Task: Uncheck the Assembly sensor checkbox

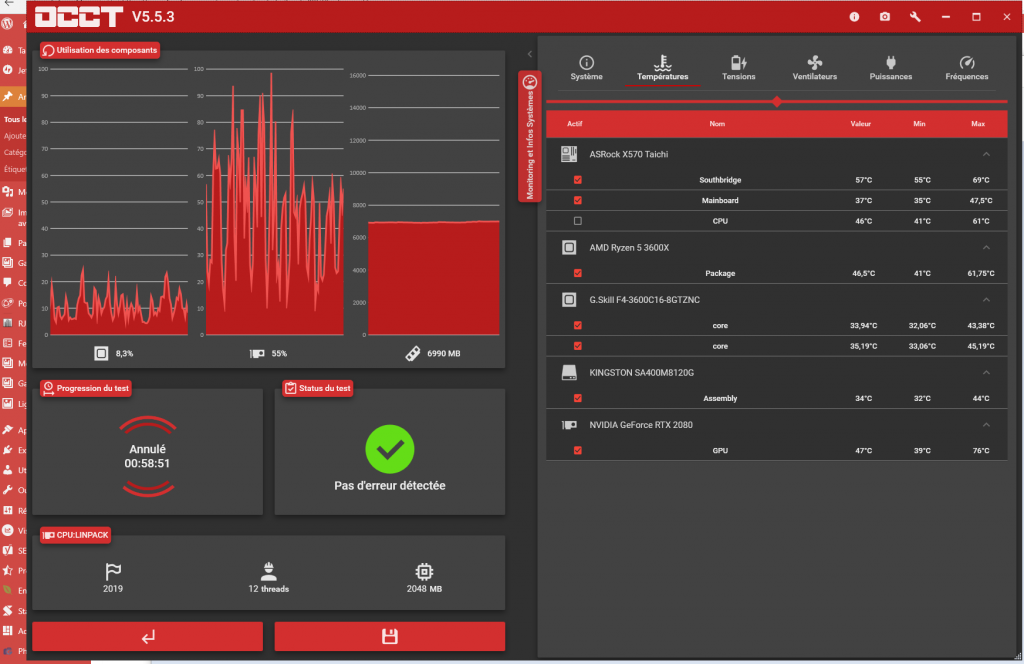Action: click(x=577, y=398)
